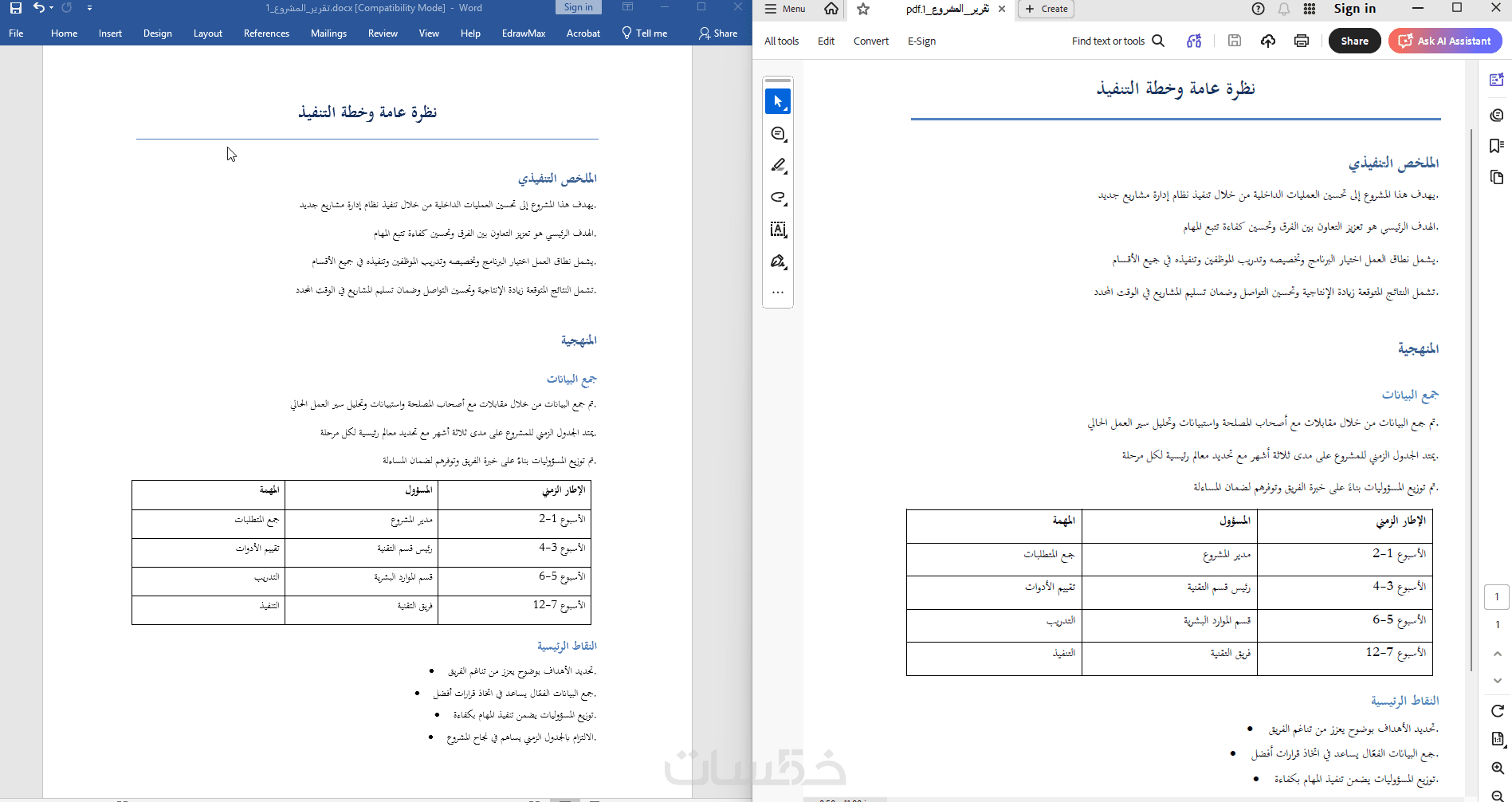Sign in to Word from the title bar
Viewport: 1512px width, 802px height.
[578, 7]
